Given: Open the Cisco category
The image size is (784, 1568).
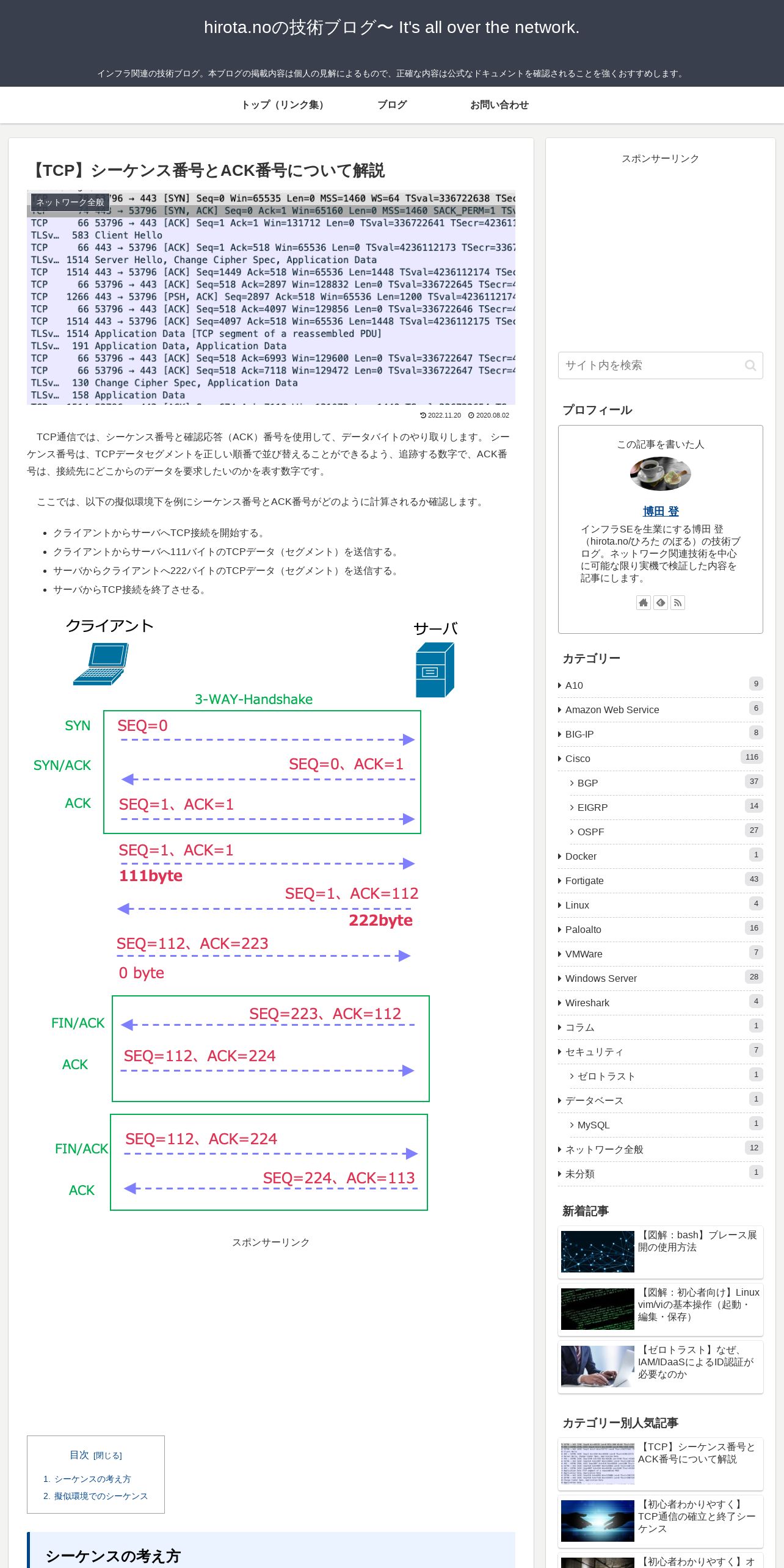Looking at the screenshot, I should pos(660,758).
